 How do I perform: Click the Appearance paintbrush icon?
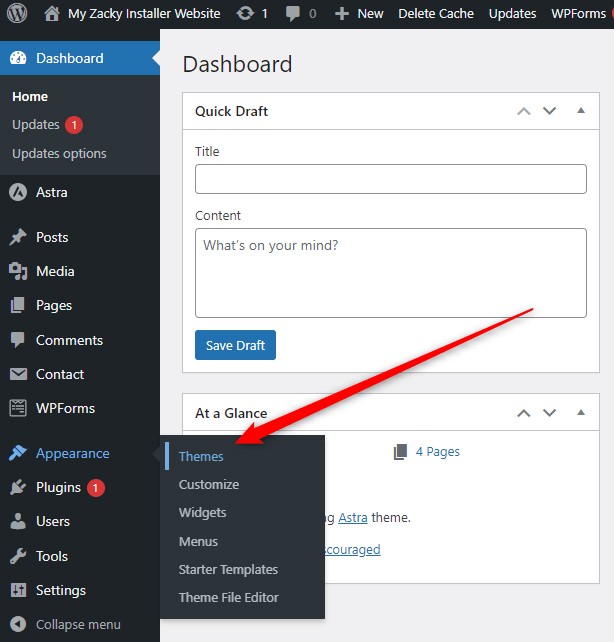click(x=18, y=453)
